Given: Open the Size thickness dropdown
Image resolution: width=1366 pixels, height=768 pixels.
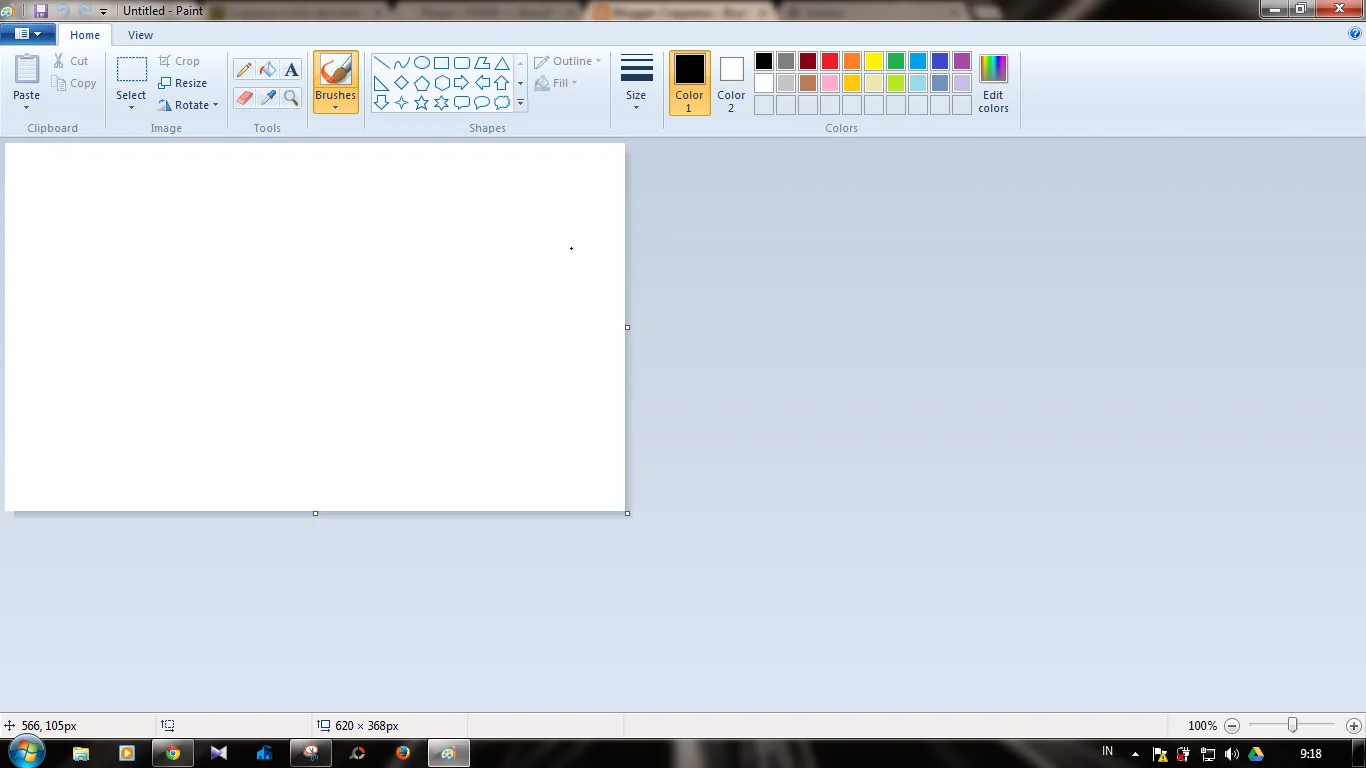Looking at the screenshot, I should click(637, 82).
